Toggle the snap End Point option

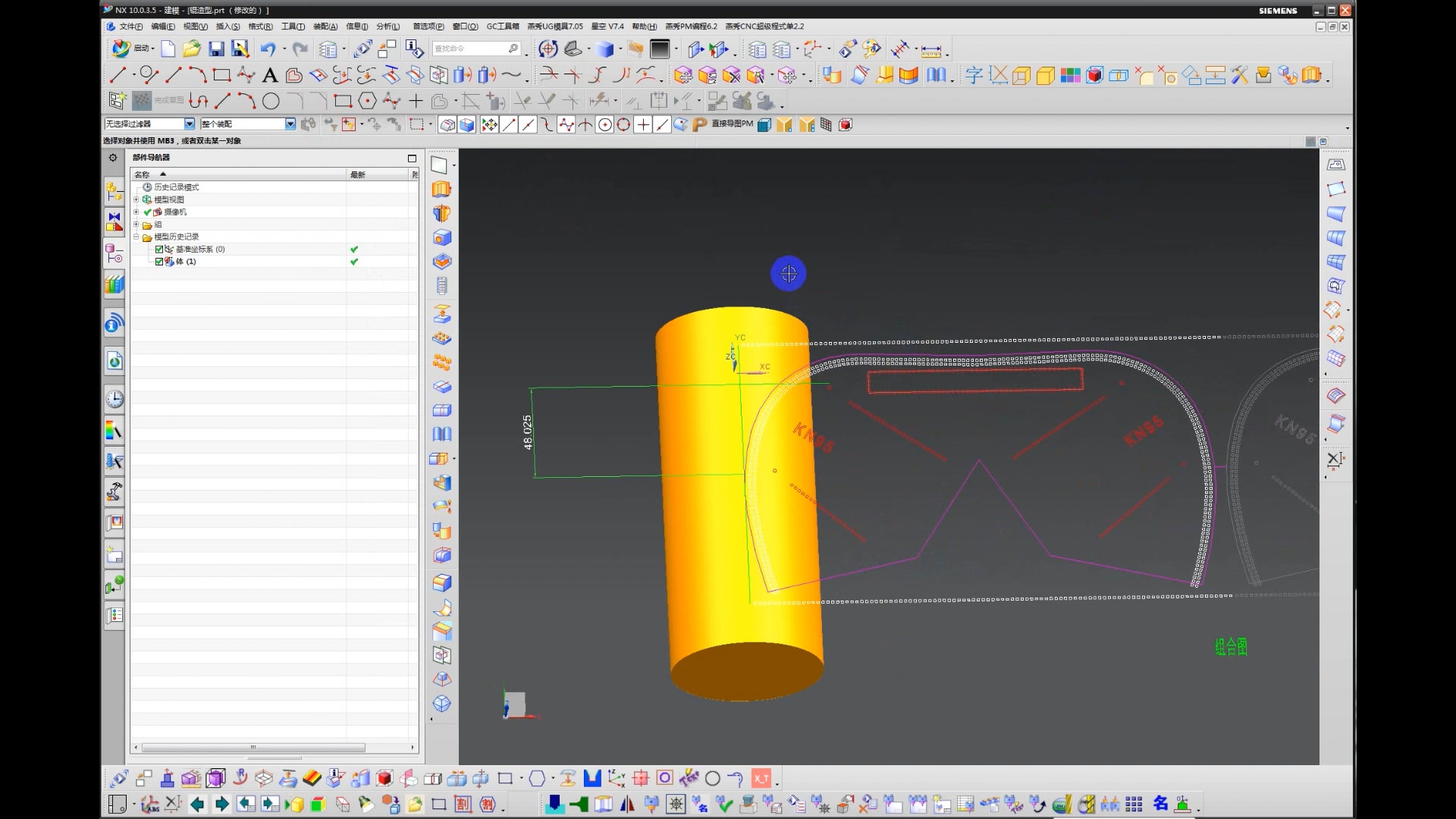[x=509, y=125]
